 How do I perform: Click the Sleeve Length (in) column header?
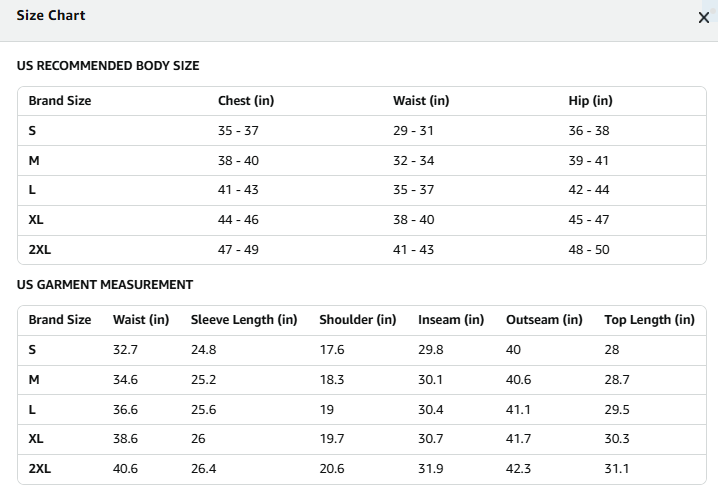tap(244, 320)
